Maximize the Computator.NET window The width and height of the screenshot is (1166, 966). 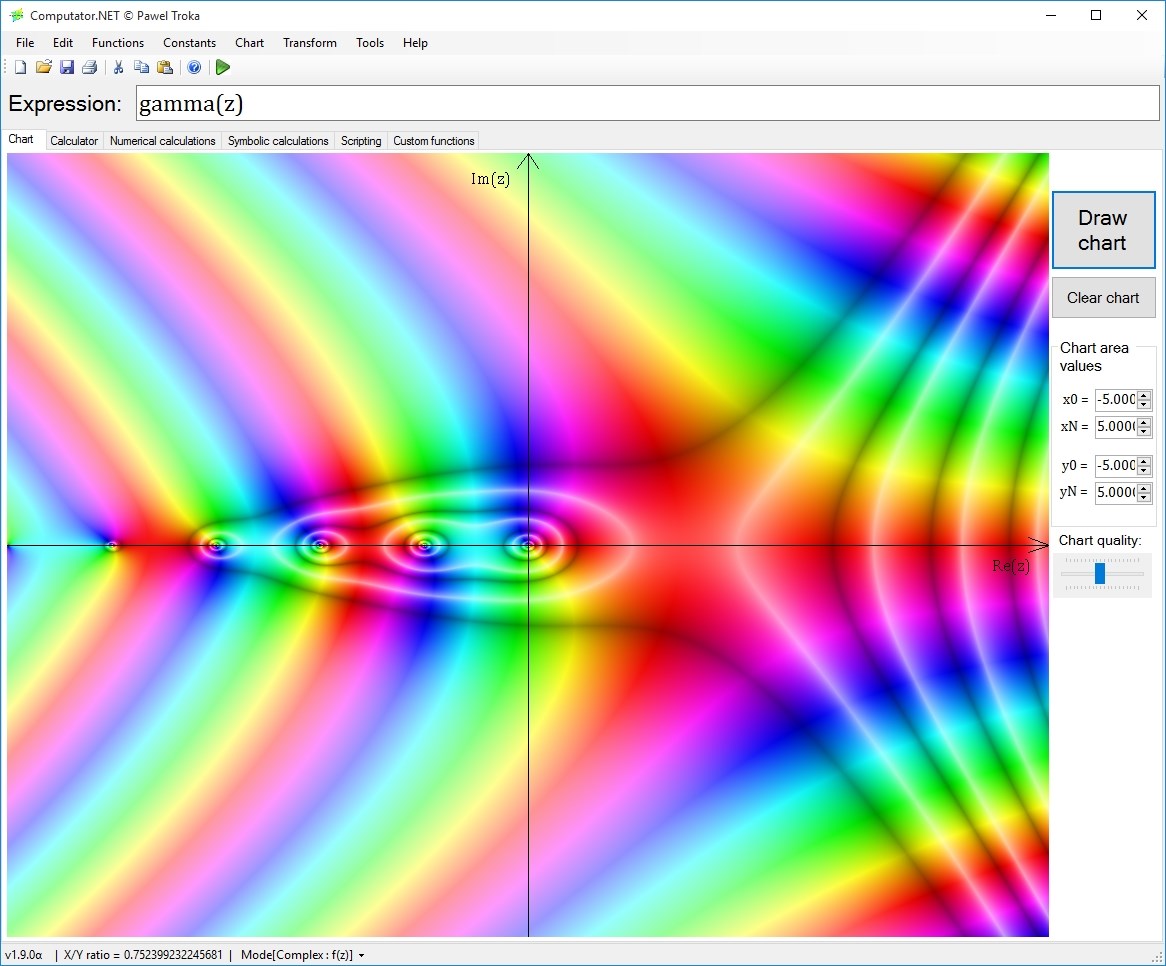click(1096, 16)
